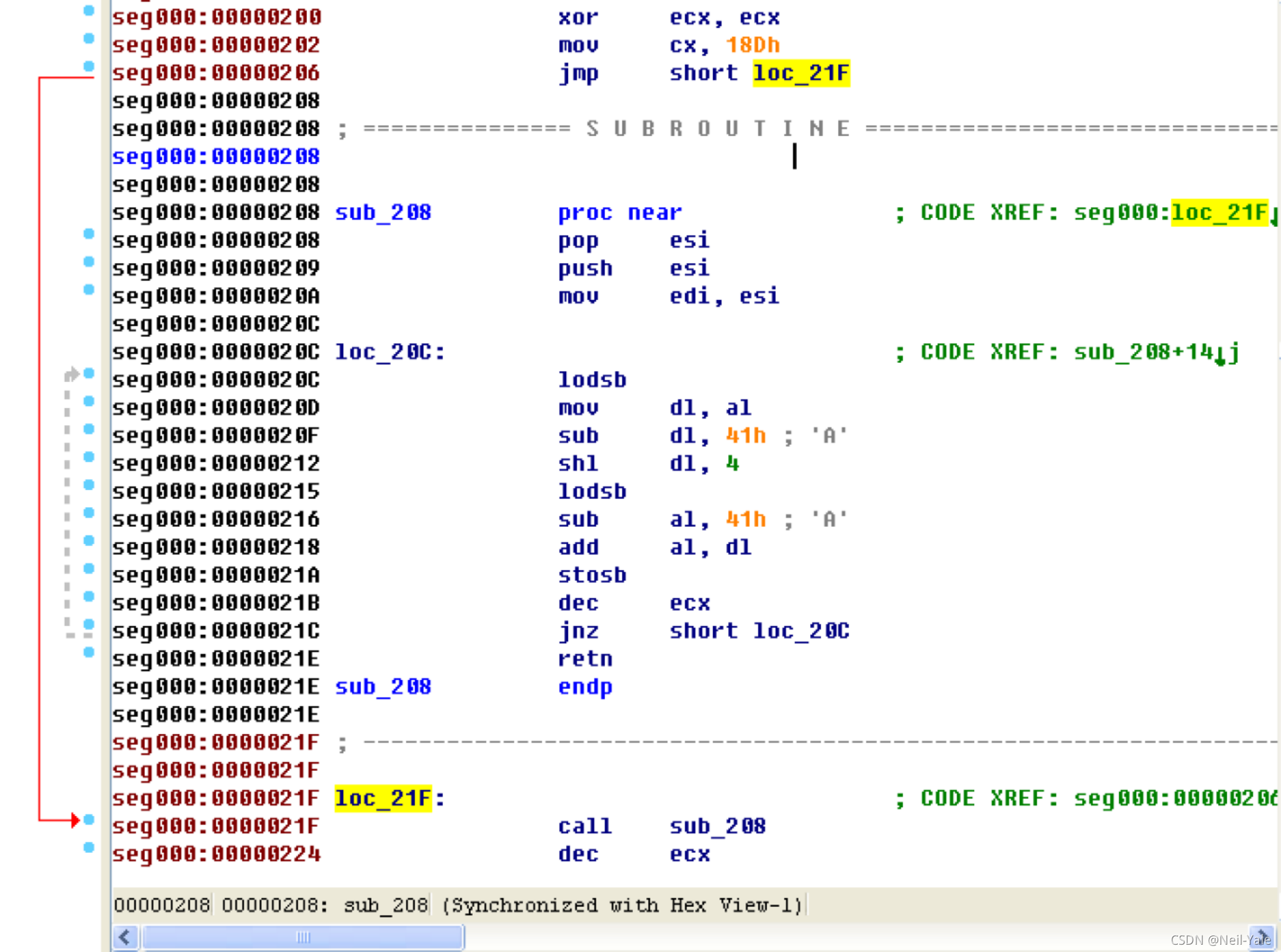Viewport: 1281px width, 952px height.
Task: Click the 41h value in sub al line
Action: [x=745, y=519]
